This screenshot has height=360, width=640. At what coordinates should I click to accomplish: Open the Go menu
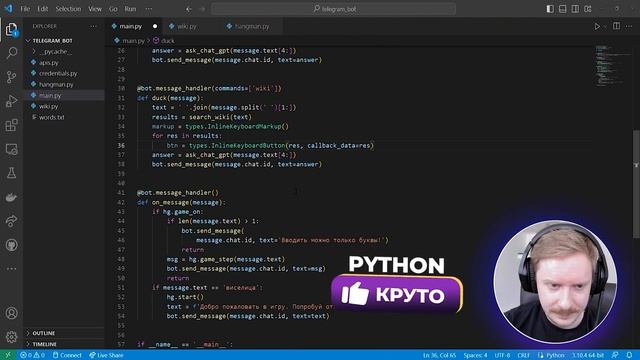[x=113, y=9]
